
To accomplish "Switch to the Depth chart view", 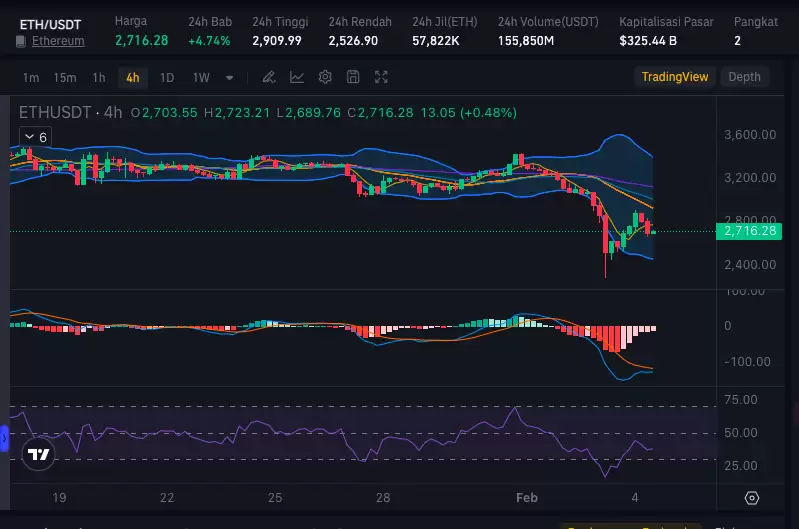I will (744, 77).
